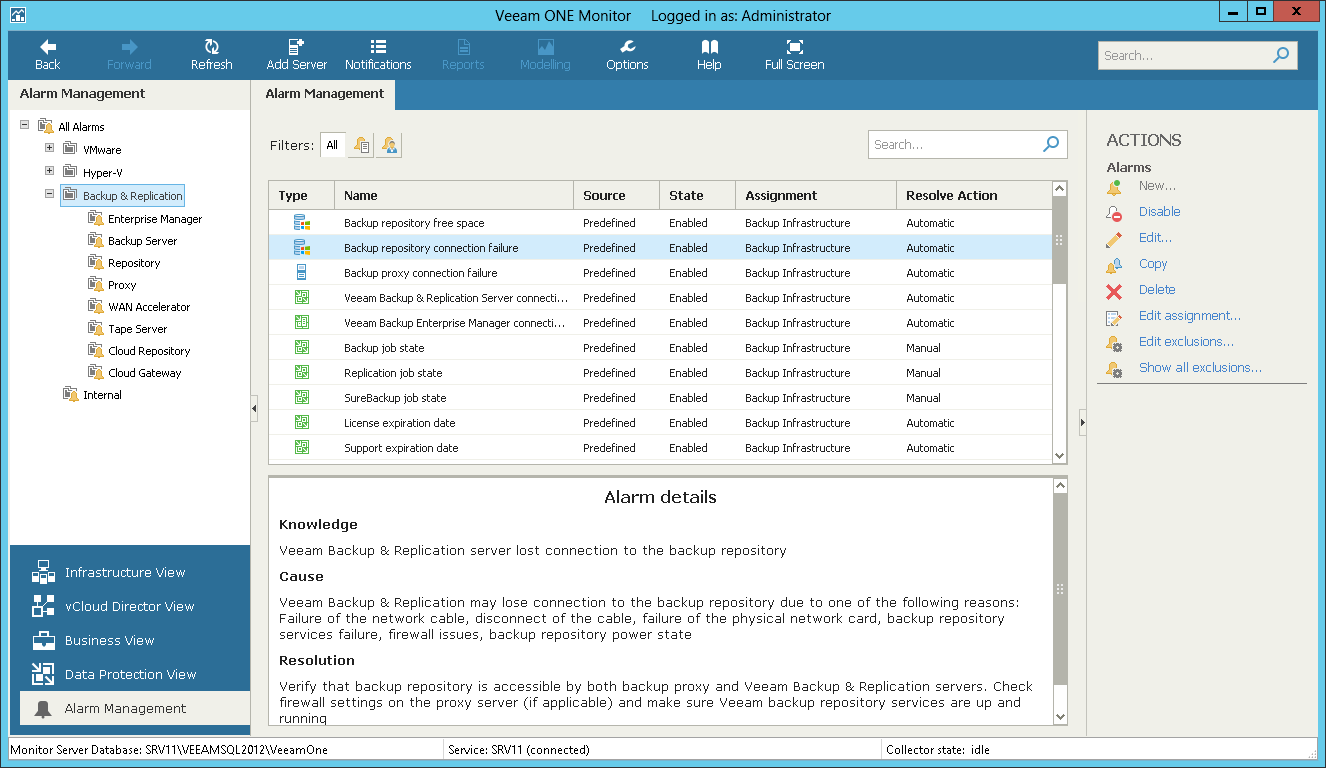Switch to vCloud Director View
Image resolution: width=1326 pixels, height=768 pixels.
[130, 607]
